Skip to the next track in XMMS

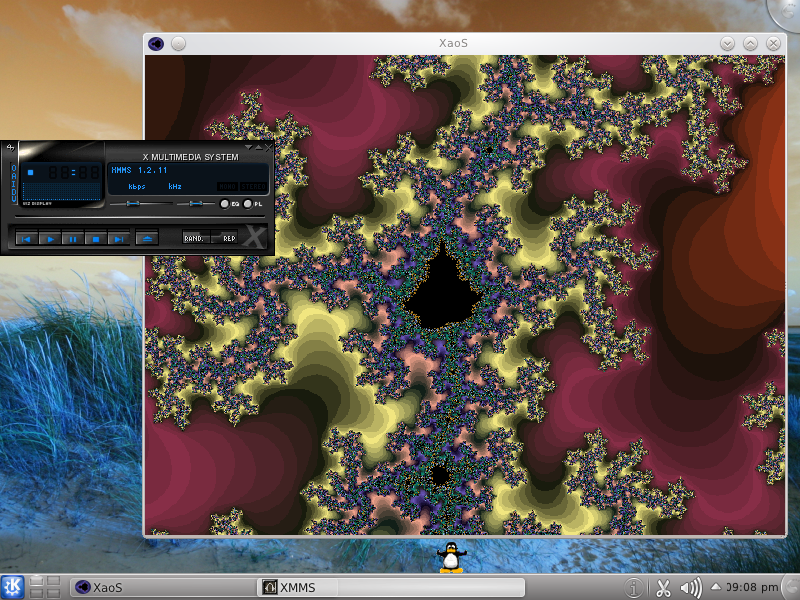click(118, 238)
